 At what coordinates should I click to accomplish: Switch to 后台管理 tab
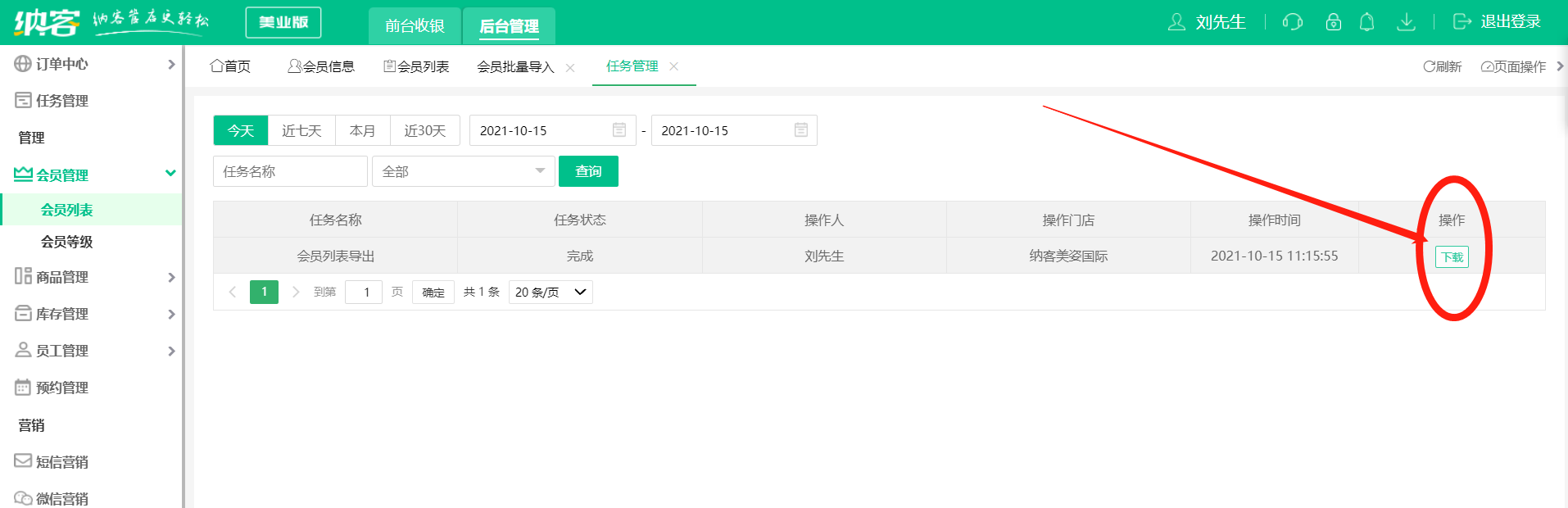coord(509,25)
